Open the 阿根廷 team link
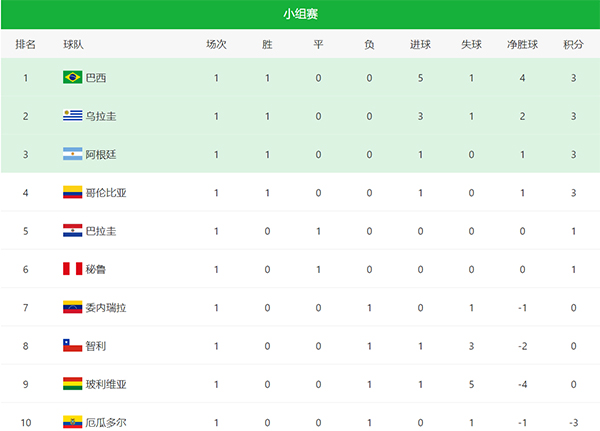This screenshot has width=600, height=431. (101, 154)
